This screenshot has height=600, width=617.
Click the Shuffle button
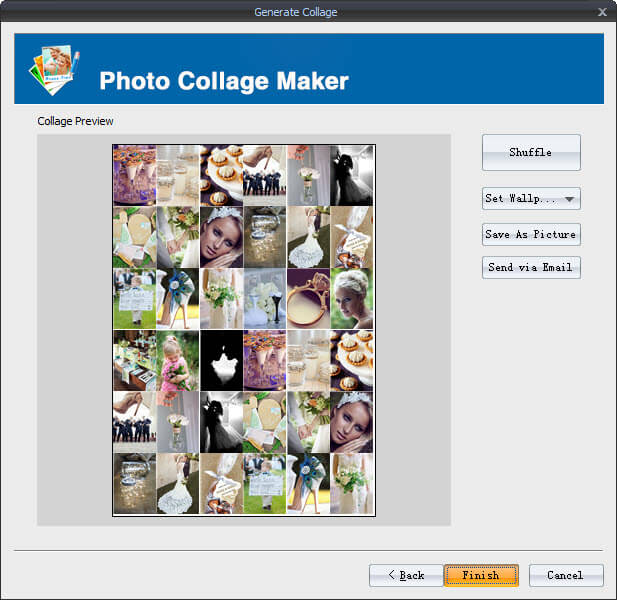531,152
